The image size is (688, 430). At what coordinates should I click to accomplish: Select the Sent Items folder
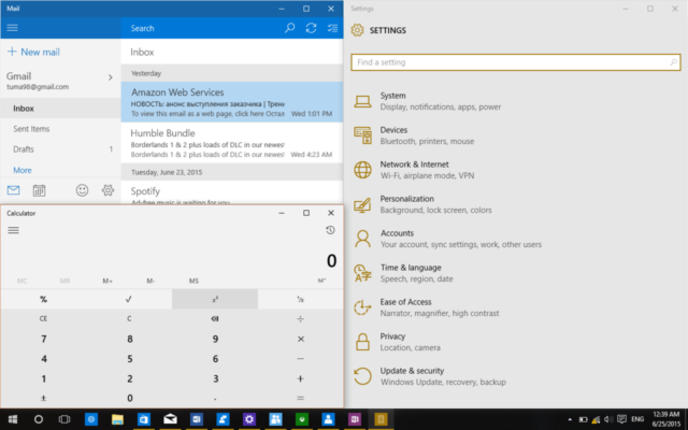click(x=61, y=129)
